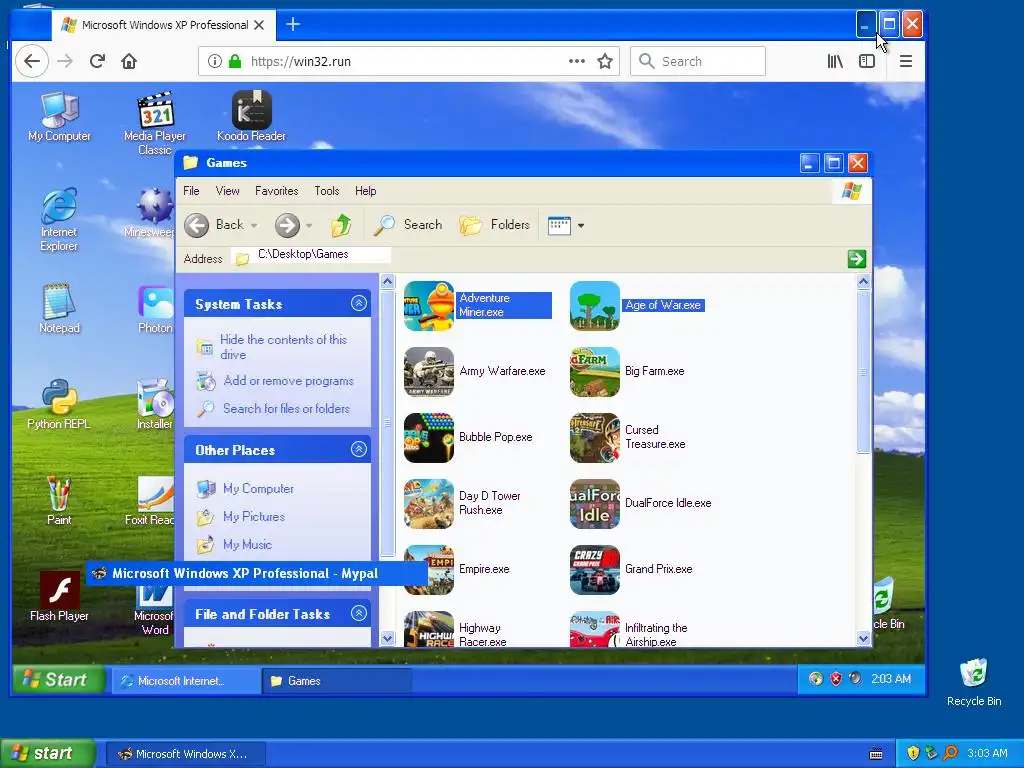Select Day D Tower Rush.exe icon

[x=428, y=503]
